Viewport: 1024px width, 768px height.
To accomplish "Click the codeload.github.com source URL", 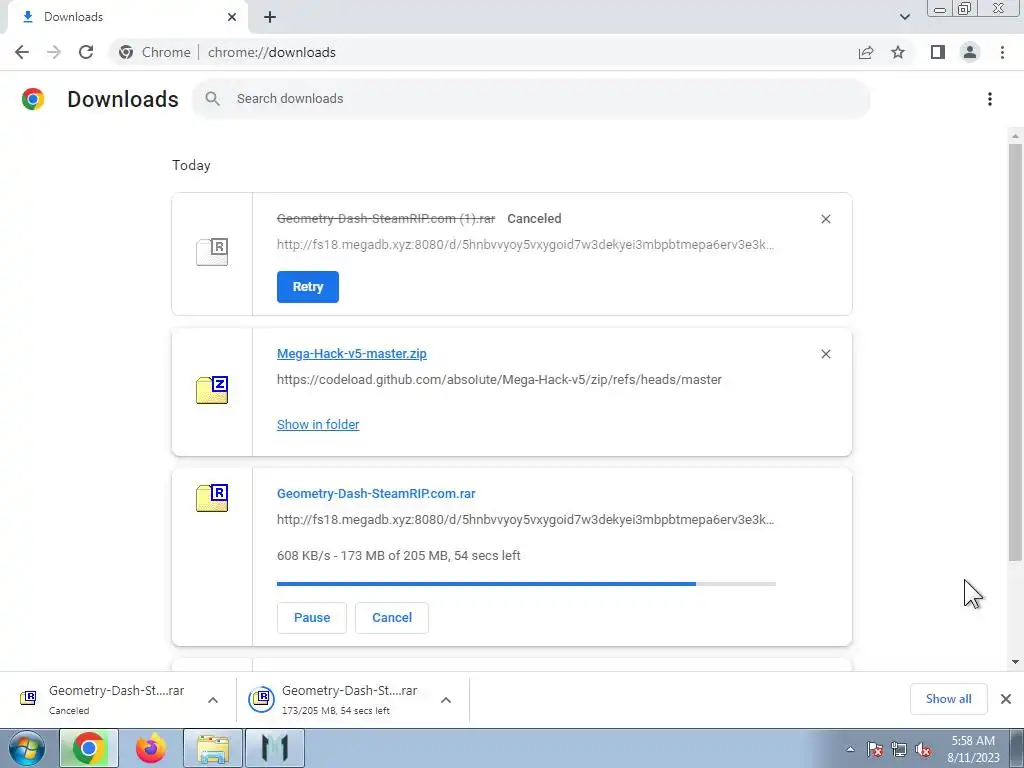I will [x=499, y=379].
